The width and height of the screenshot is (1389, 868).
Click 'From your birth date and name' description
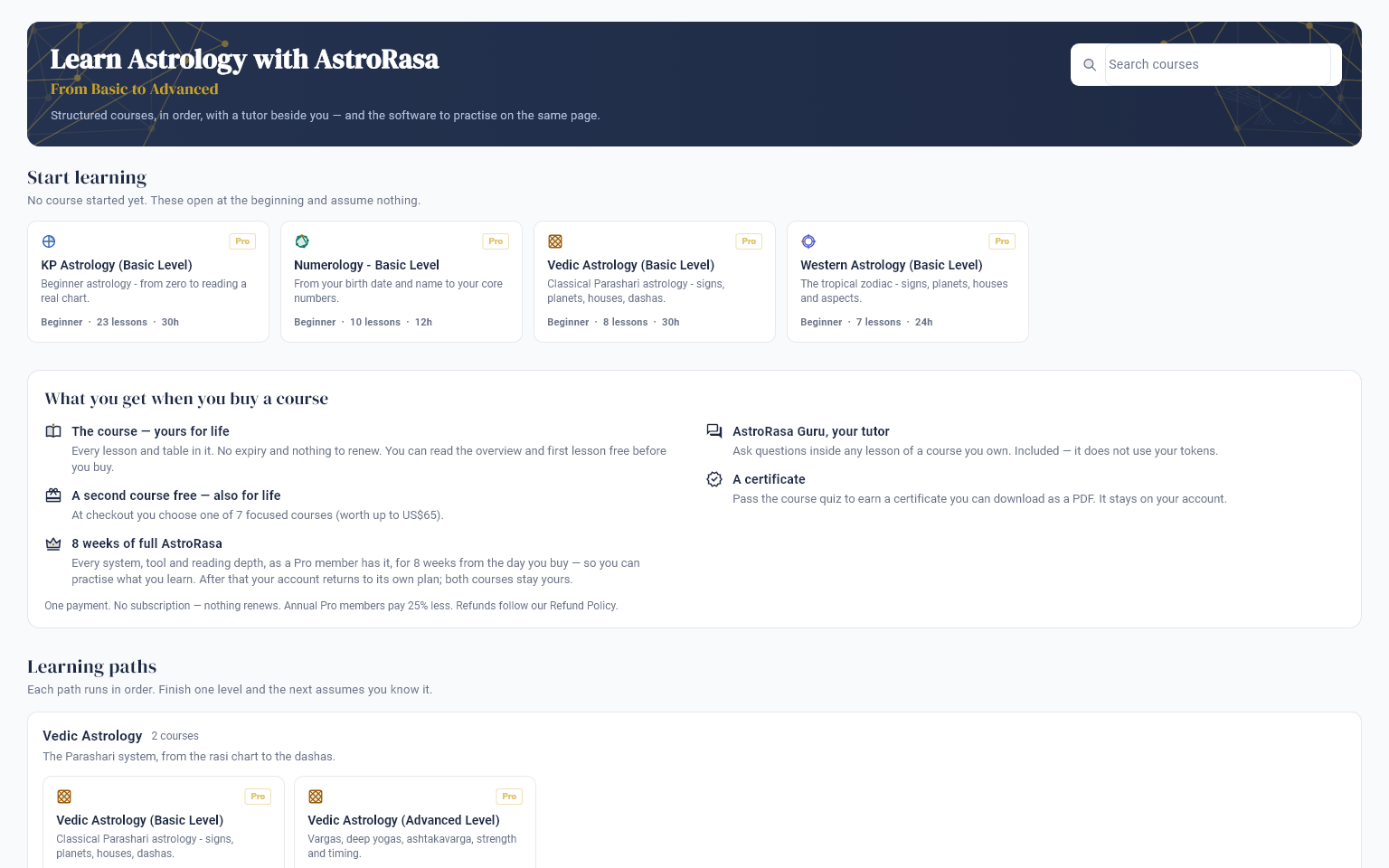click(x=398, y=291)
